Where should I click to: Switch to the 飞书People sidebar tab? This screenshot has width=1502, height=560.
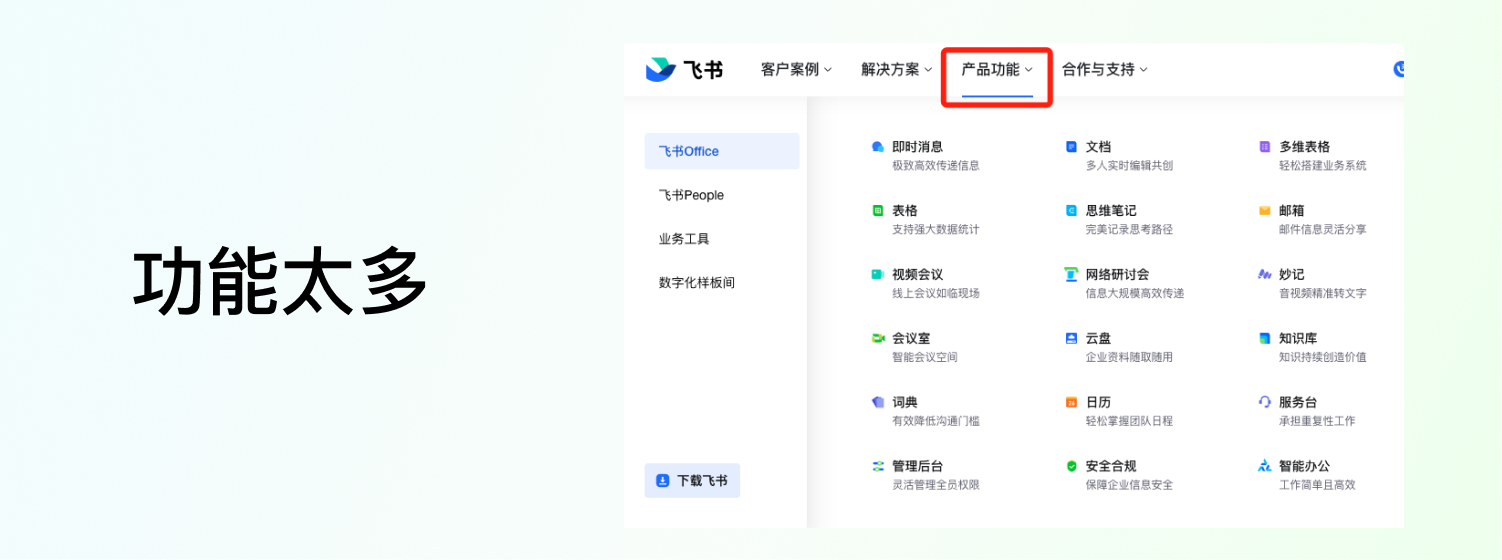(x=691, y=196)
